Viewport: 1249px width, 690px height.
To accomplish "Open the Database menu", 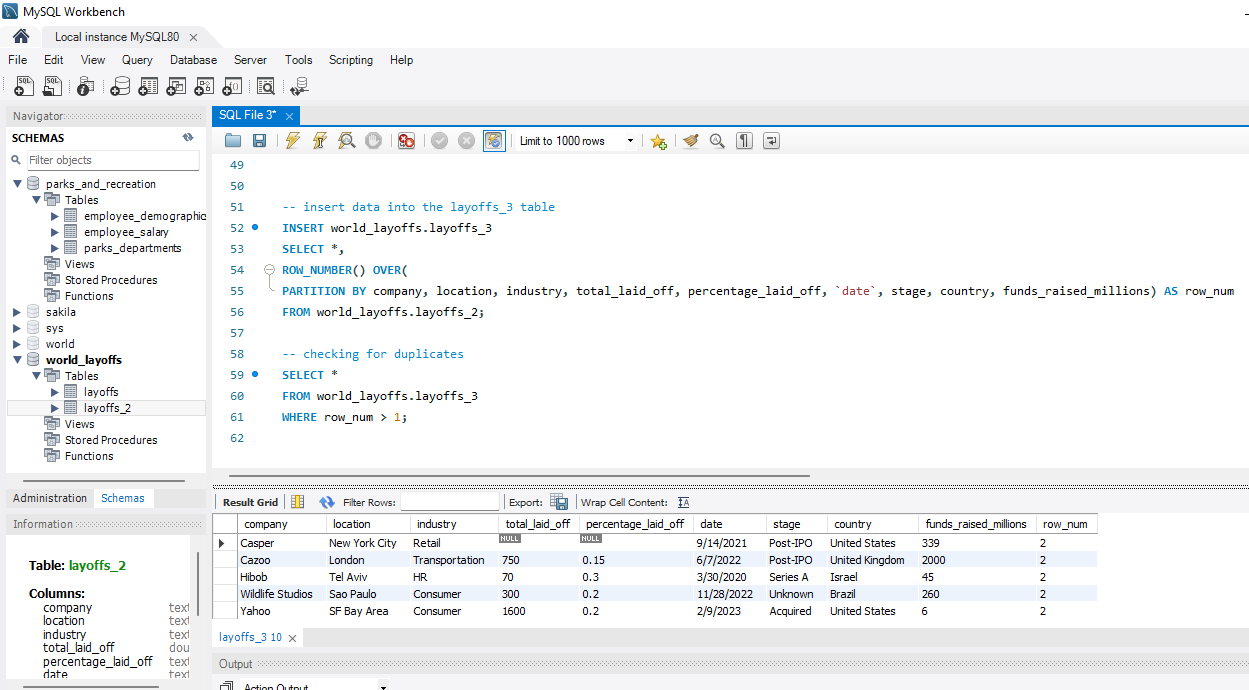I will point(193,60).
